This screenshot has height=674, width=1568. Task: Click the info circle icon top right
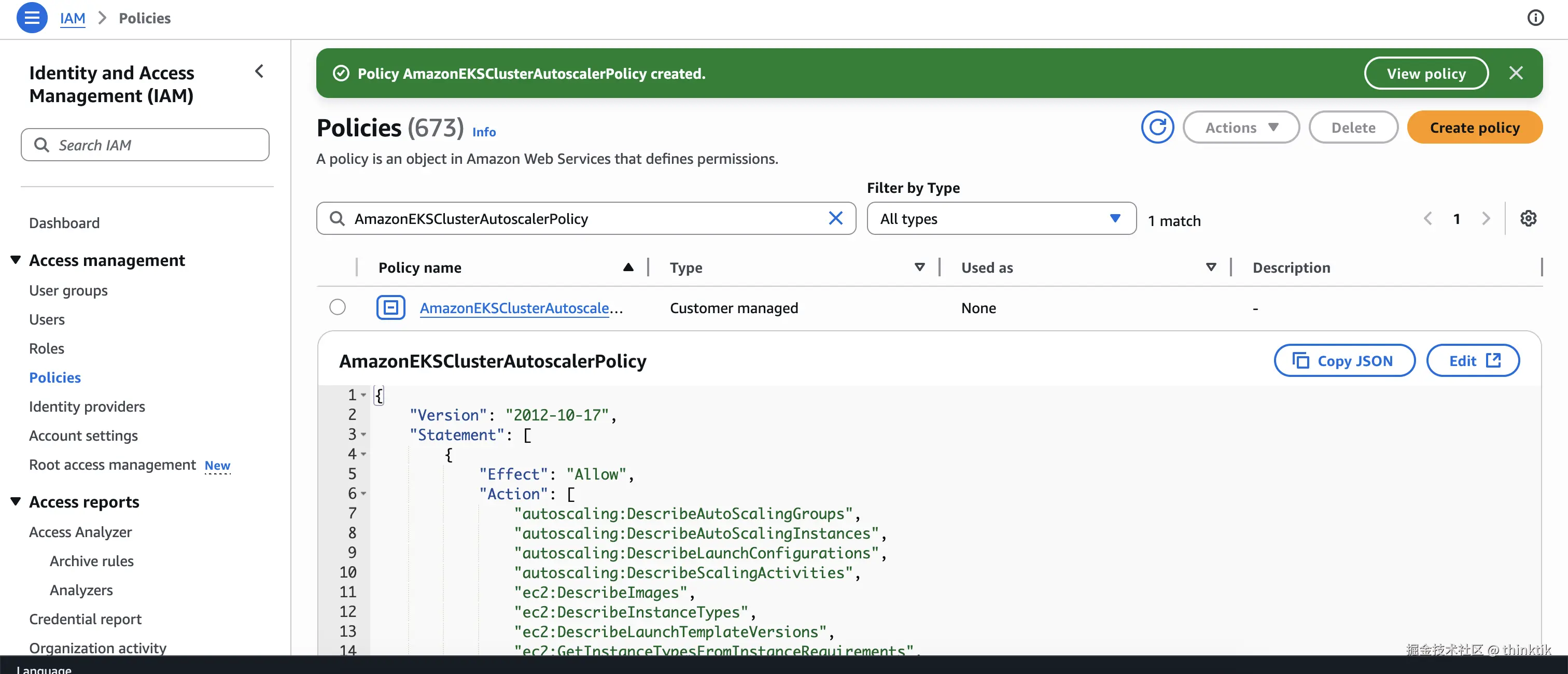tap(1535, 18)
